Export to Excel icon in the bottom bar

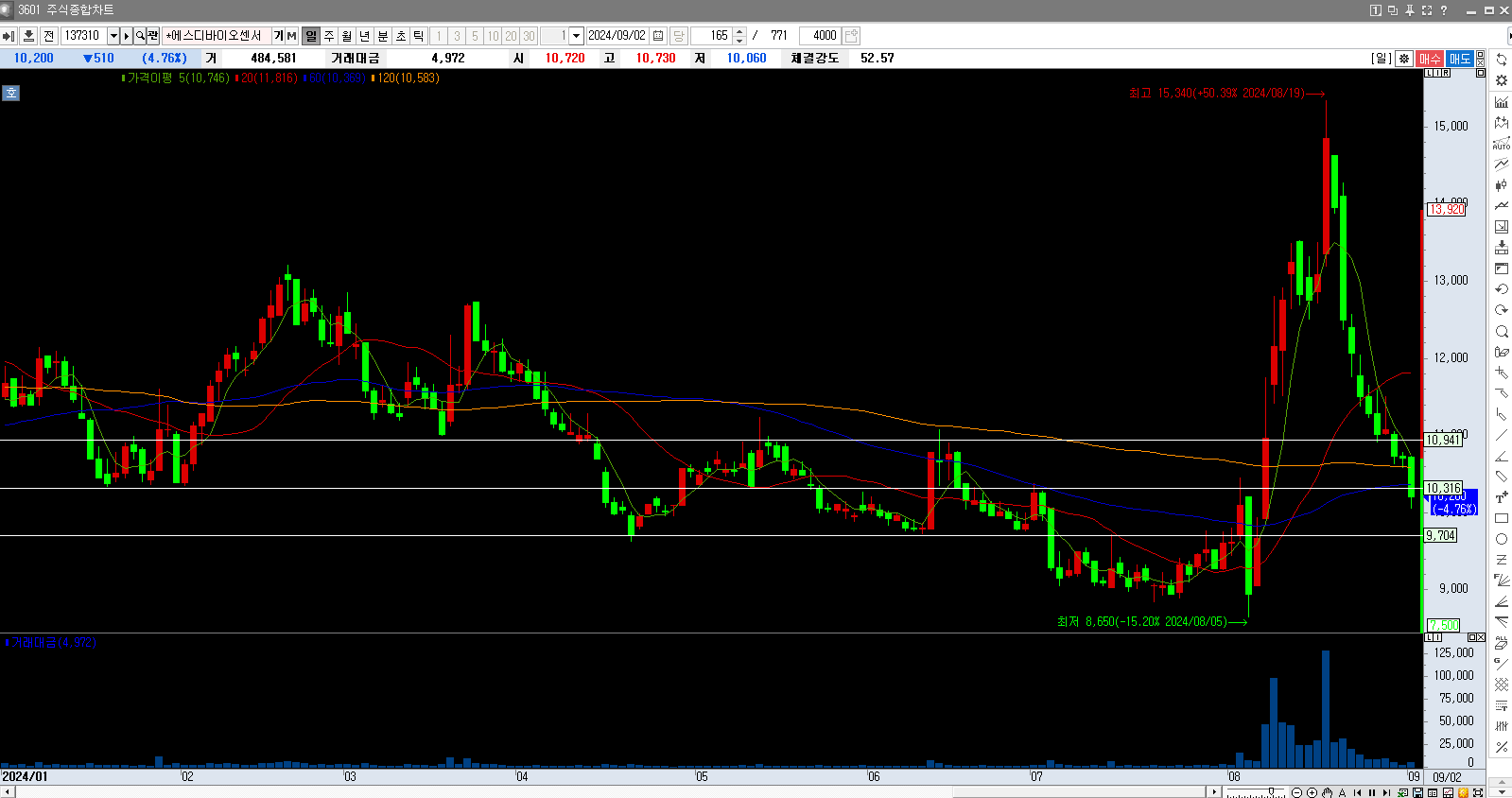tap(1402, 792)
